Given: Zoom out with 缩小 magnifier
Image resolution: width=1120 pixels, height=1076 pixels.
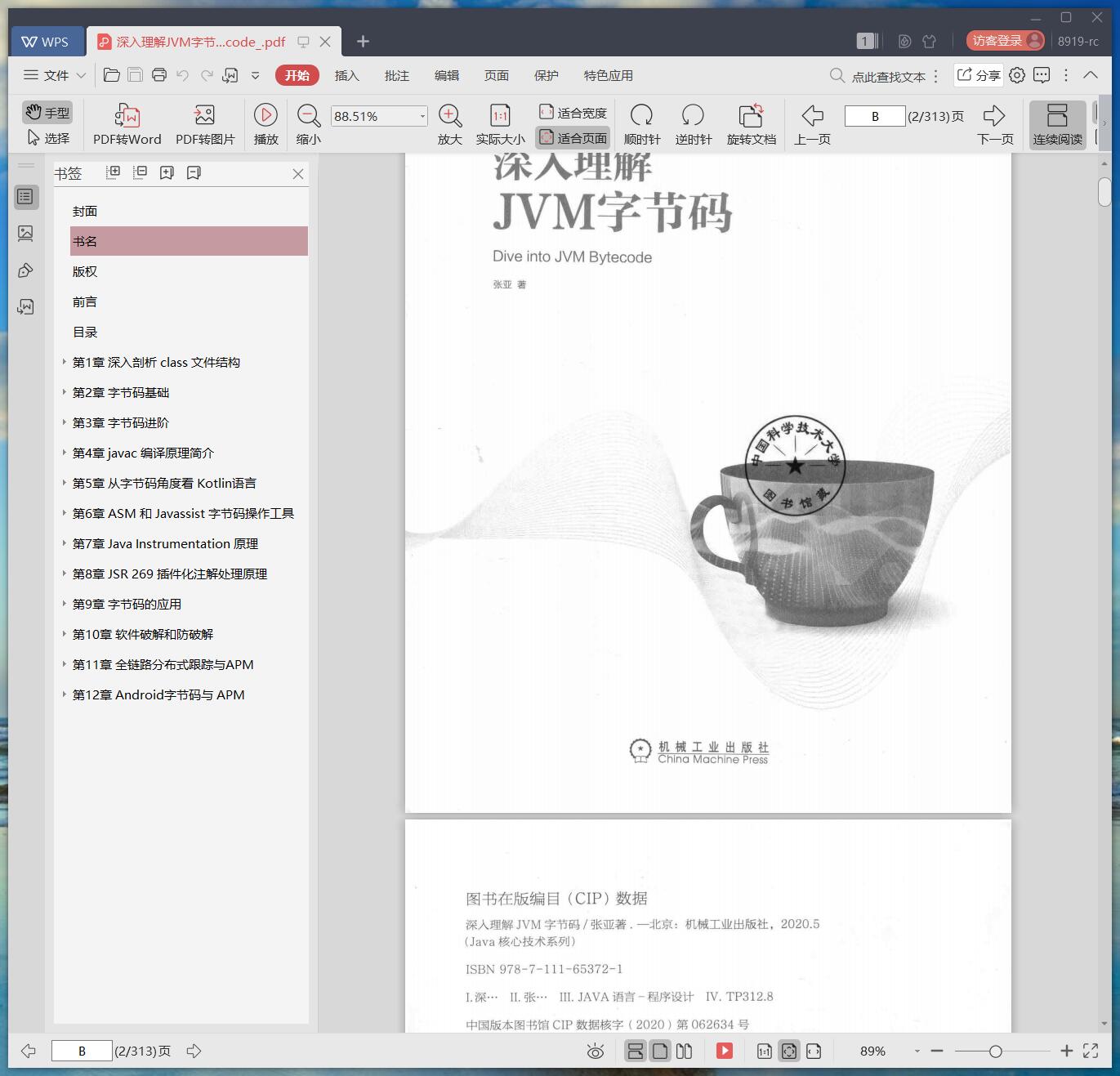Looking at the screenshot, I should tap(309, 124).
